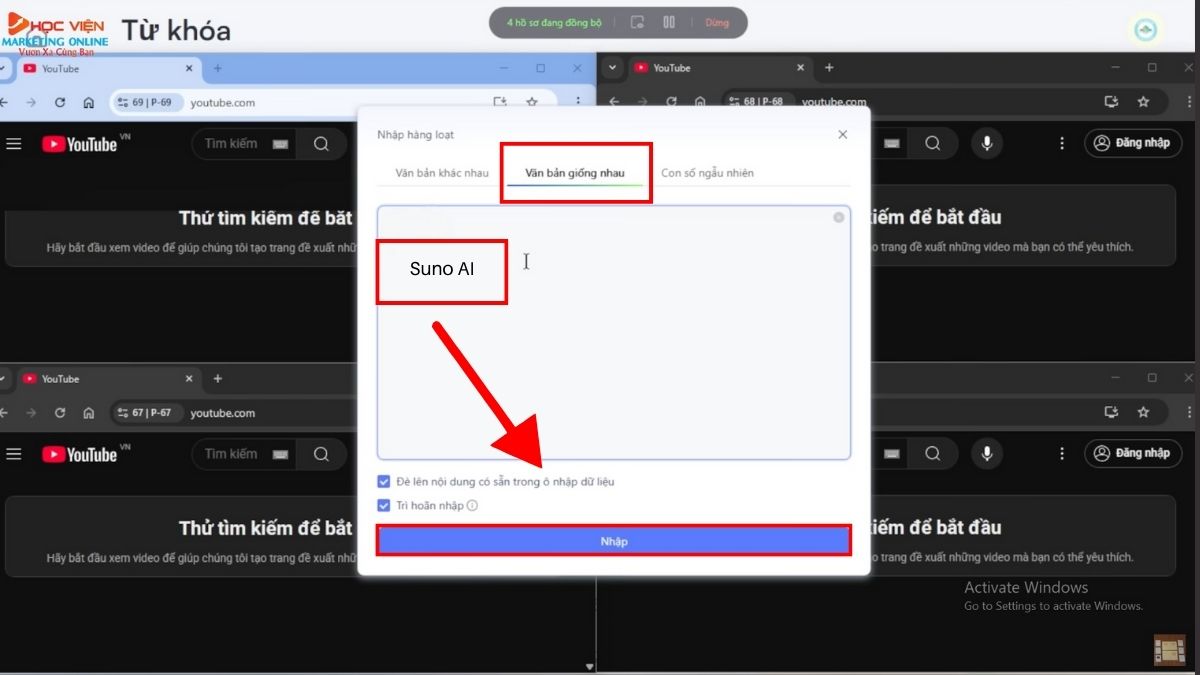Disable the 'Trì hoãn nhập' option
The height and width of the screenshot is (675, 1200).
pyautogui.click(x=383, y=505)
